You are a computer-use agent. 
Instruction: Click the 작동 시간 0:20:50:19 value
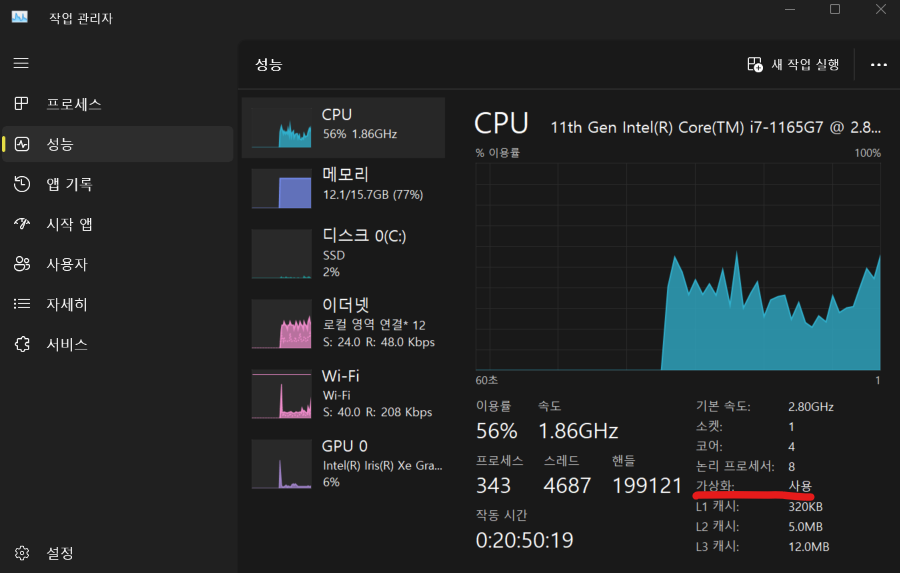coord(524,540)
